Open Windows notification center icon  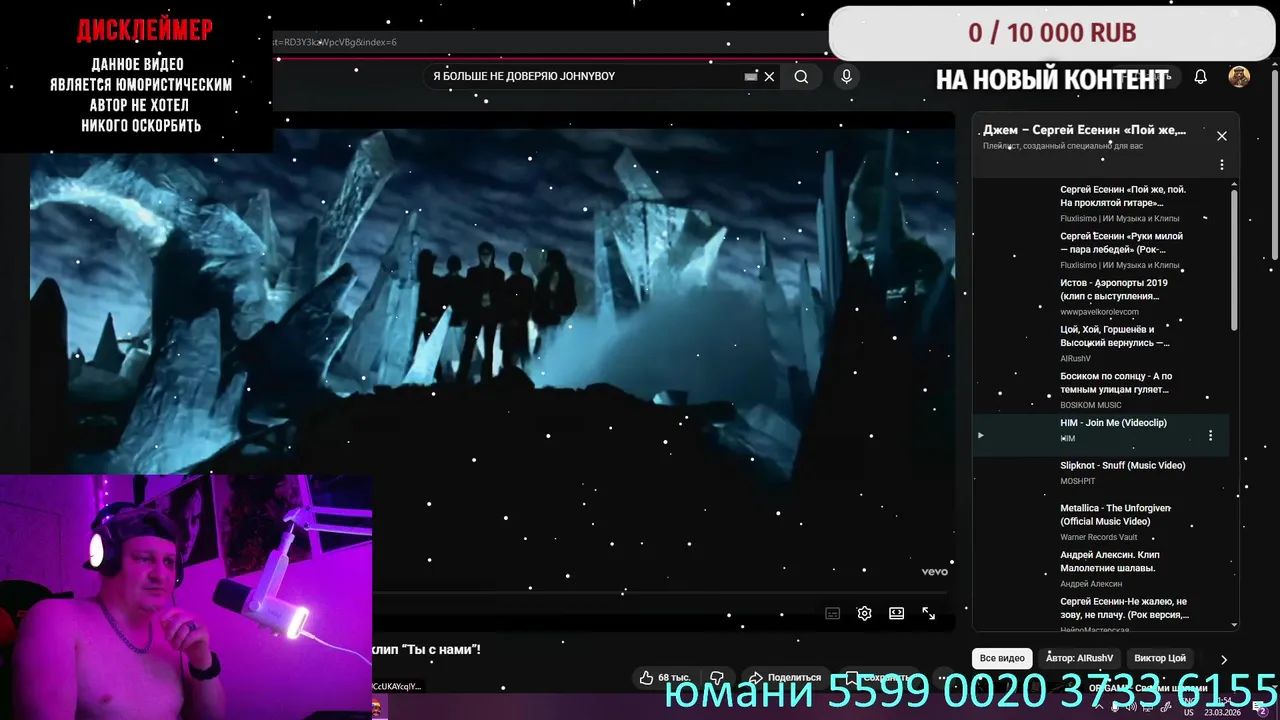1262,708
